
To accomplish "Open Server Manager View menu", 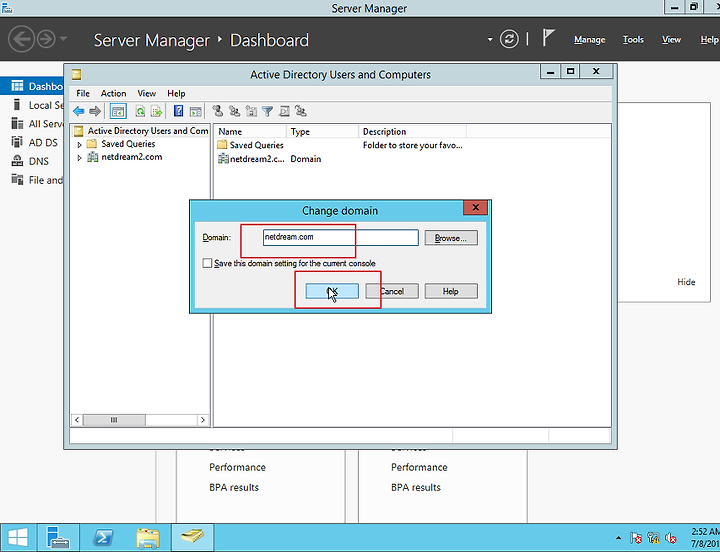I will [x=671, y=39].
